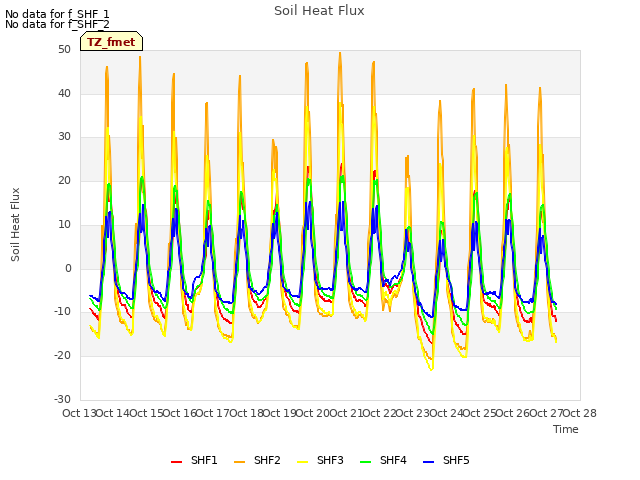Click the blue SHF5 legend swatch
640x480 pixels.
(x=429, y=462)
